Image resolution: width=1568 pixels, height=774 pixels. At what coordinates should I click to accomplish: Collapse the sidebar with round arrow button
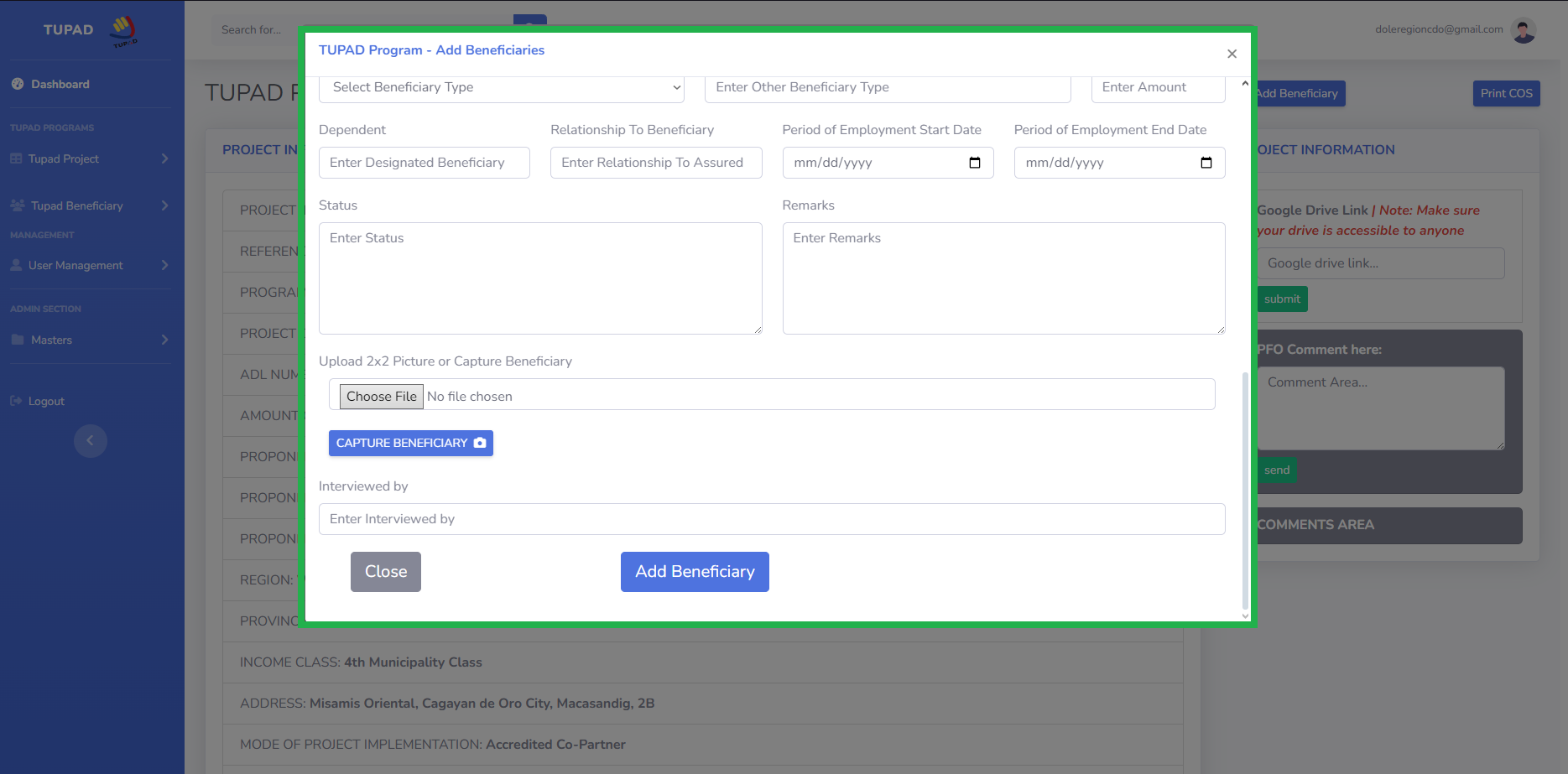click(91, 441)
